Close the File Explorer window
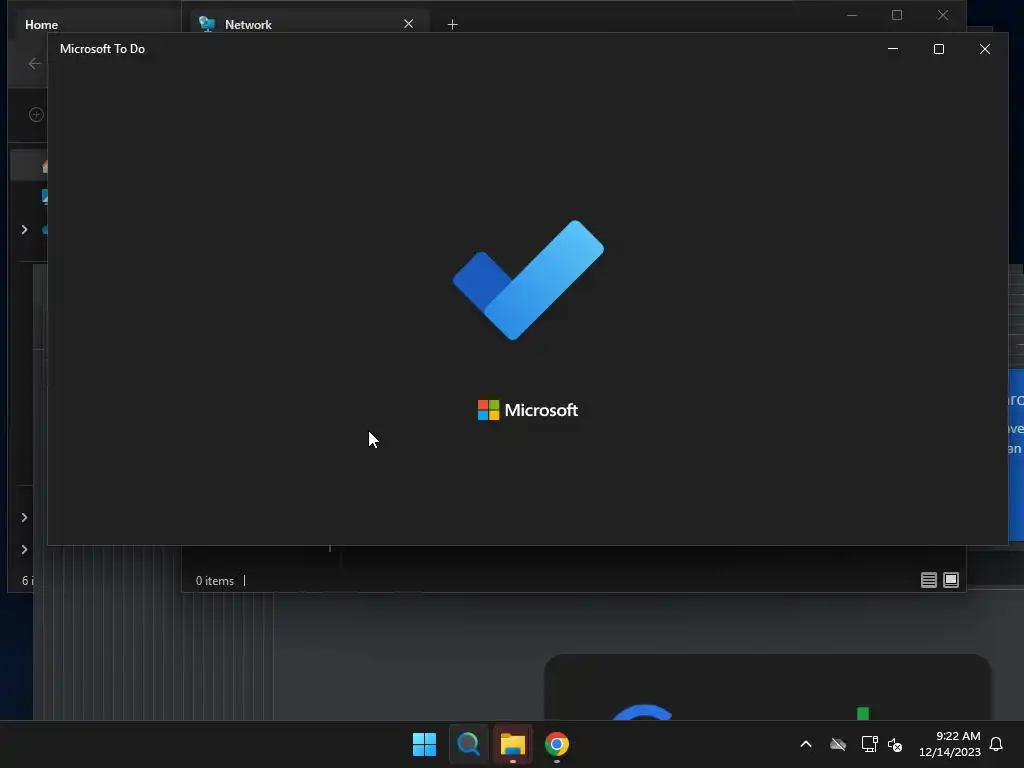 [942, 15]
